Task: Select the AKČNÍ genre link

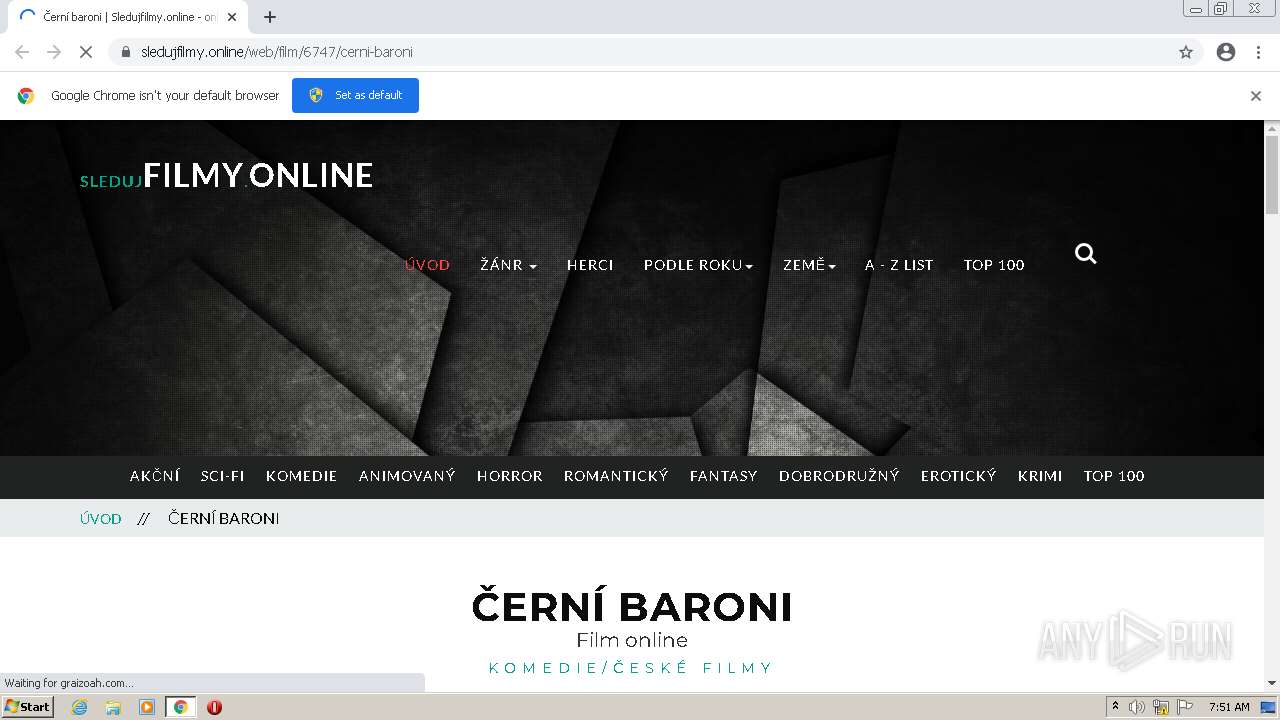Action: [155, 476]
